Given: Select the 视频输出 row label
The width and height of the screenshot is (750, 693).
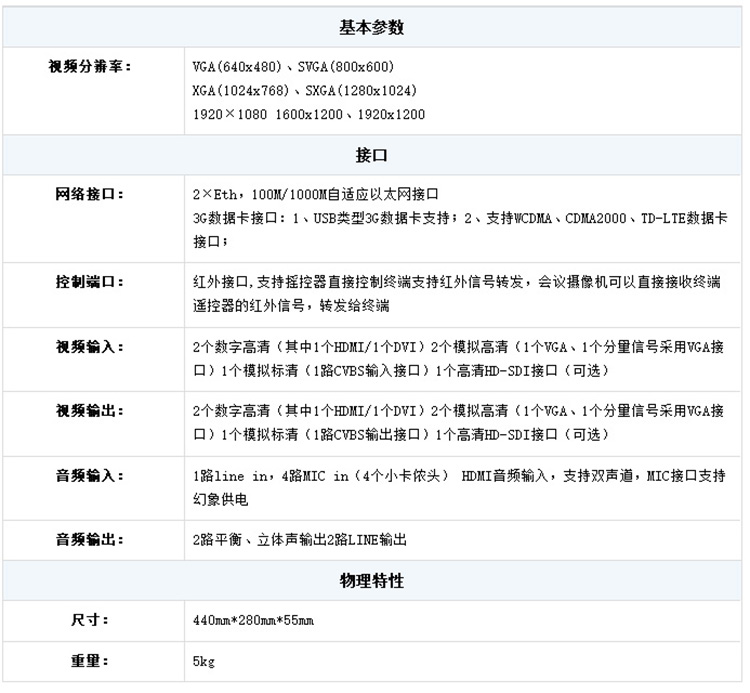Looking at the screenshot, I should coord(90,410).
